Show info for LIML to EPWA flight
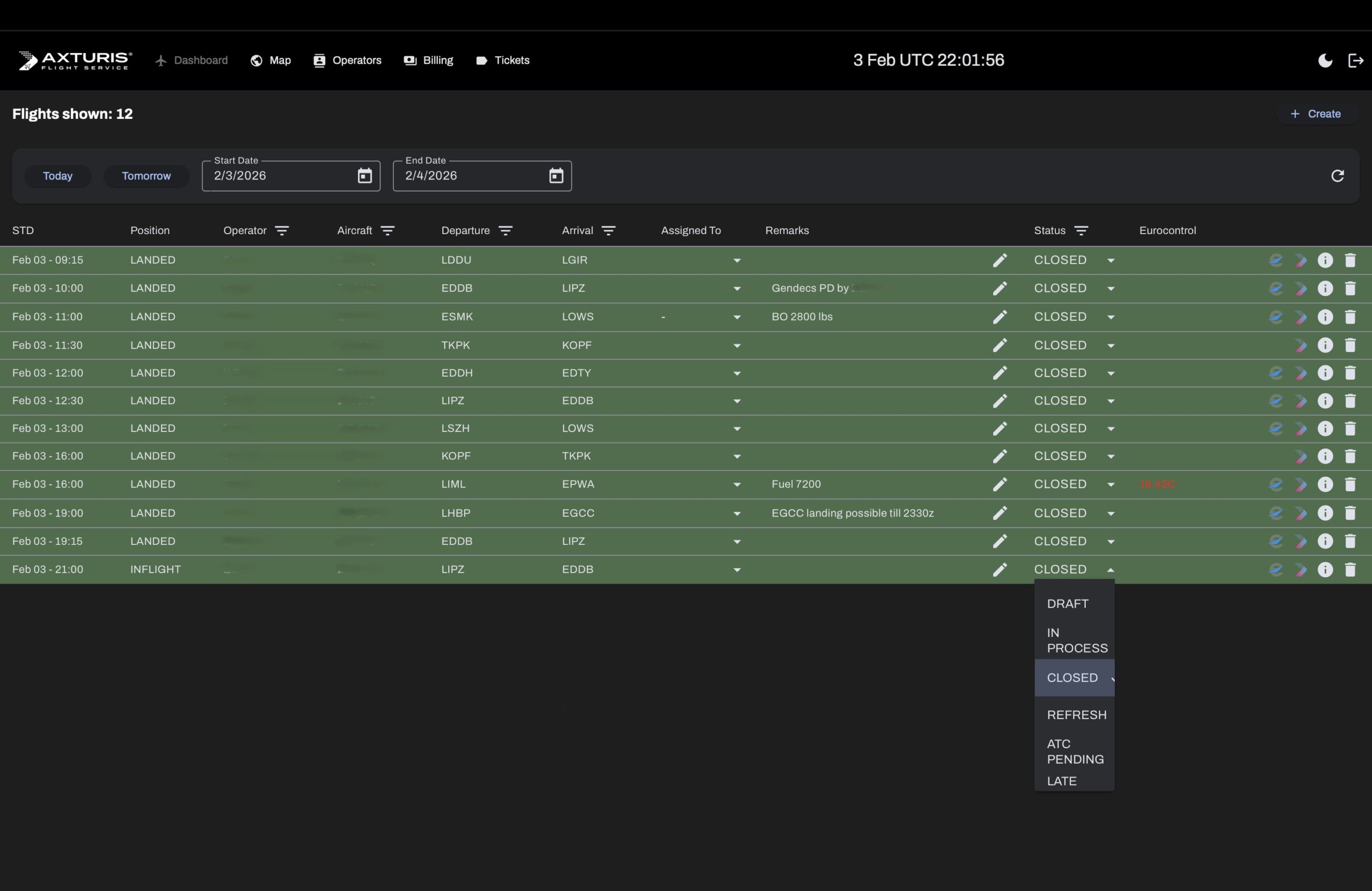This screenshot has width=1372, height=891. [1325, 485]
